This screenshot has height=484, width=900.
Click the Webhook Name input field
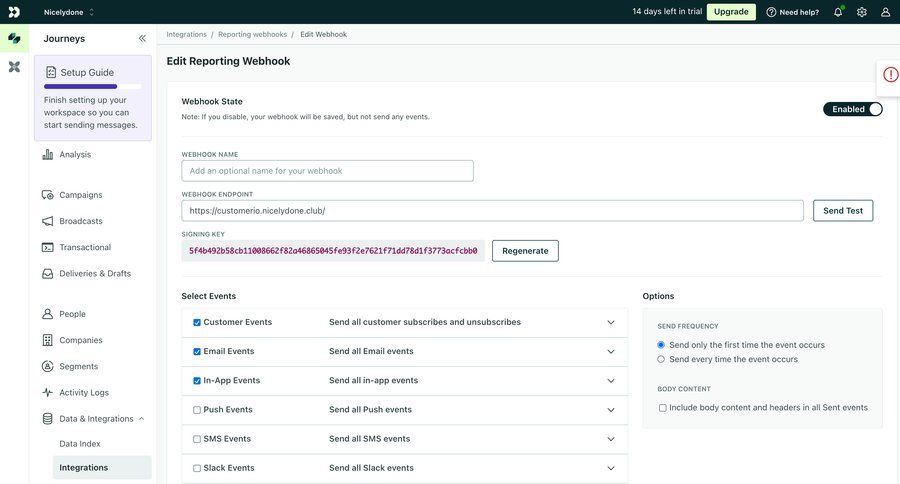coord(327,171)
